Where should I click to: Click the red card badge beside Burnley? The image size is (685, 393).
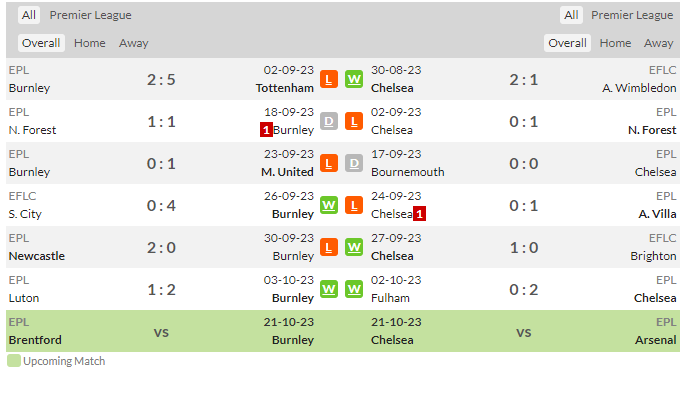click(266, 130)
